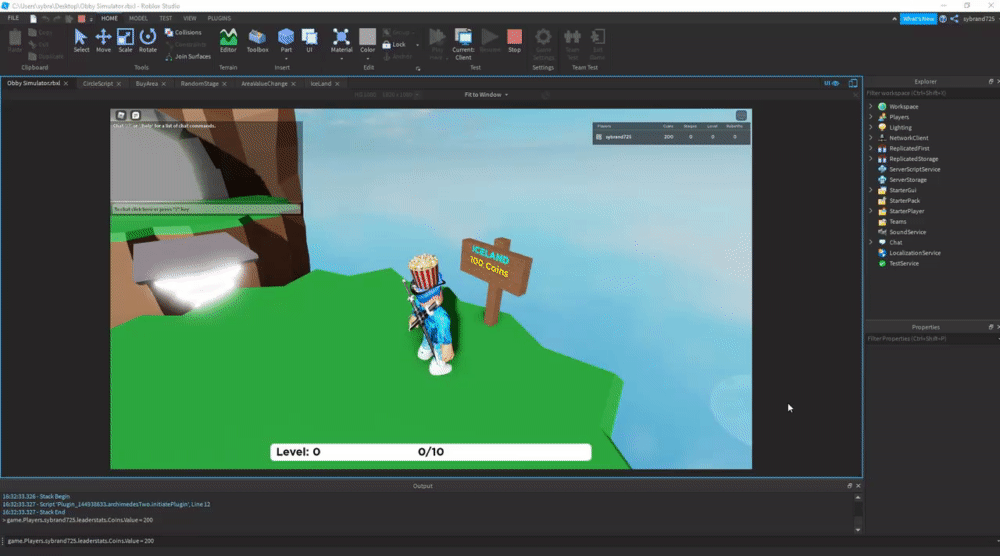Open the share icon near the username
Screen dimensions: 1000x556
[x=954, y=18]
